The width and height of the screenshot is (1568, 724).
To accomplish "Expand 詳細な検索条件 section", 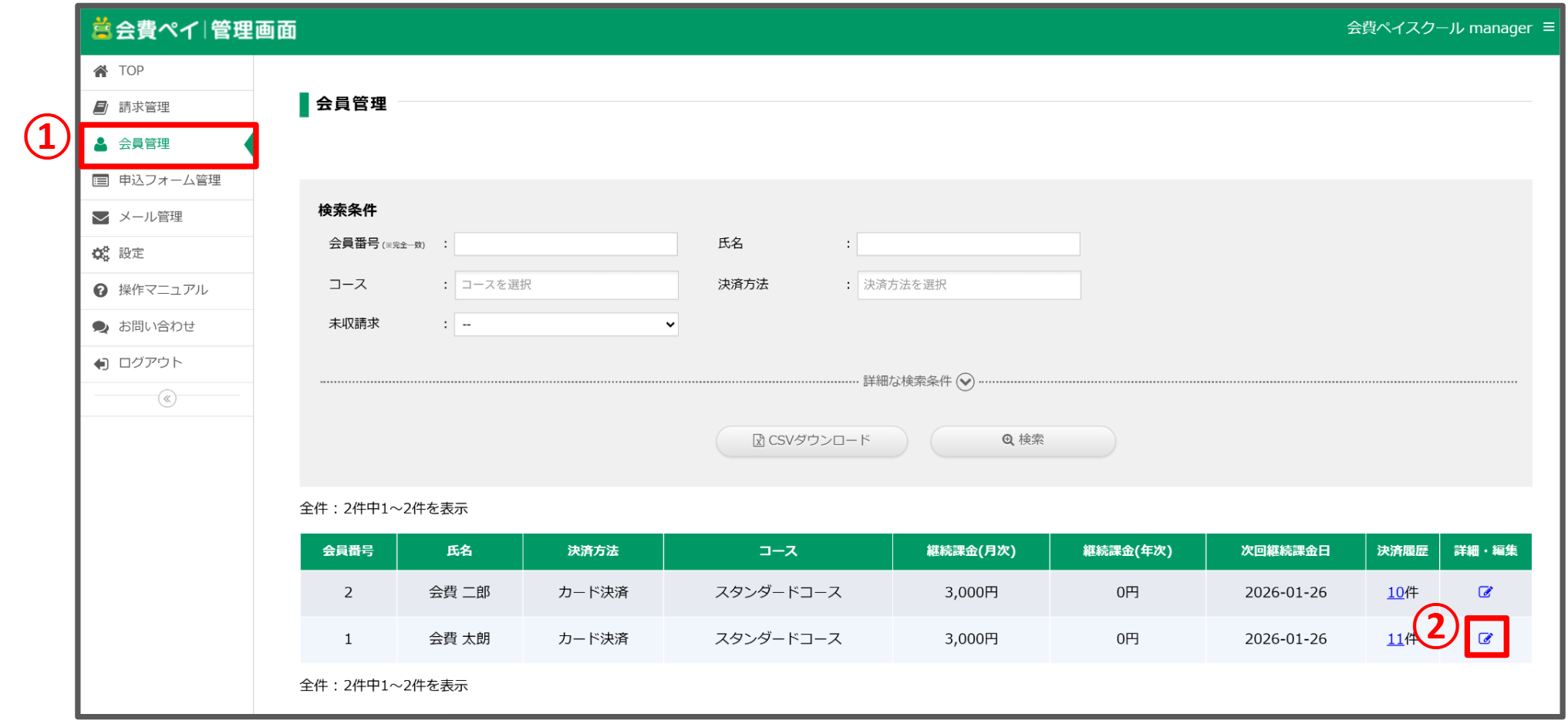I will [965, 382].
